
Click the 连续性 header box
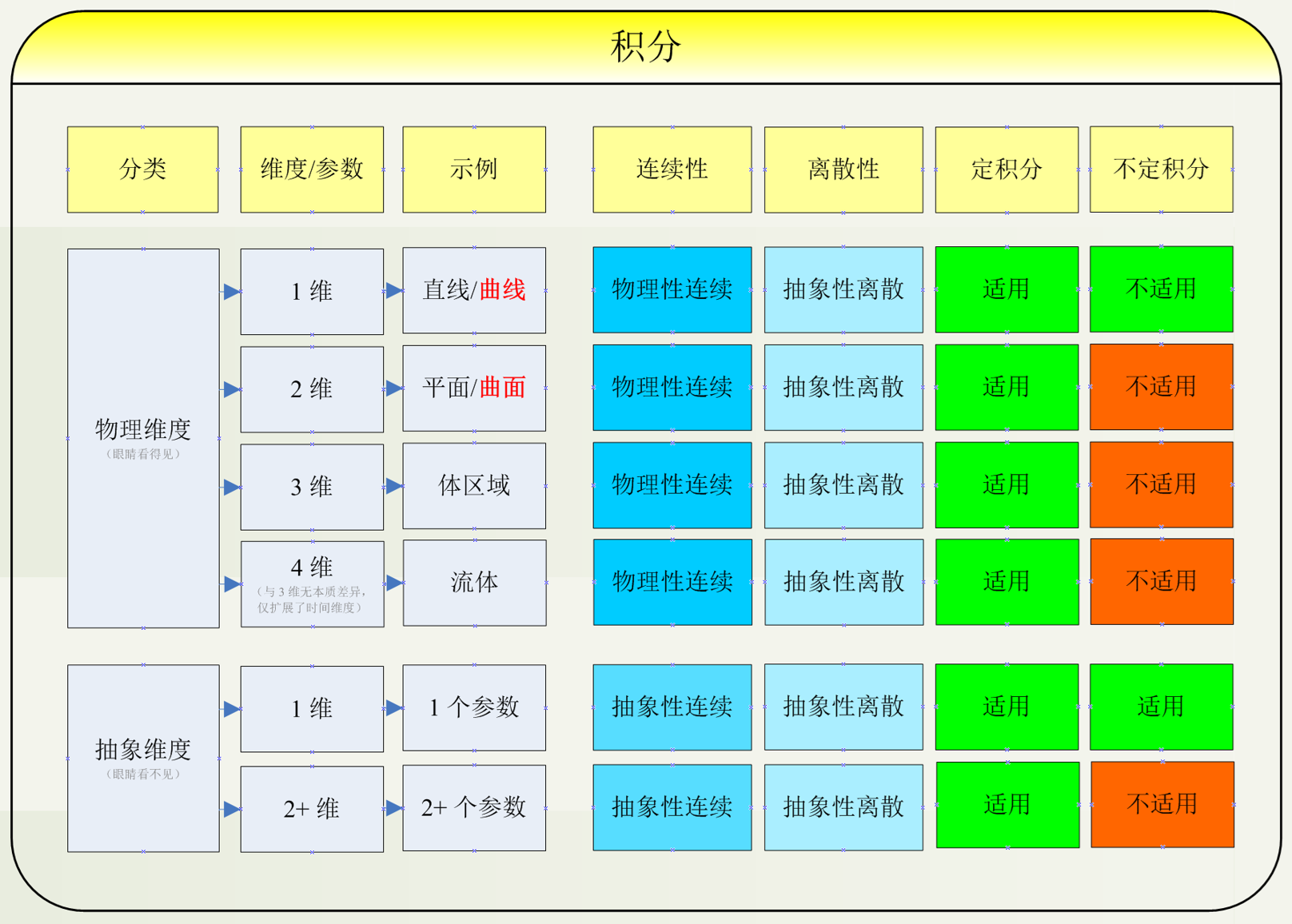(672, 169)
